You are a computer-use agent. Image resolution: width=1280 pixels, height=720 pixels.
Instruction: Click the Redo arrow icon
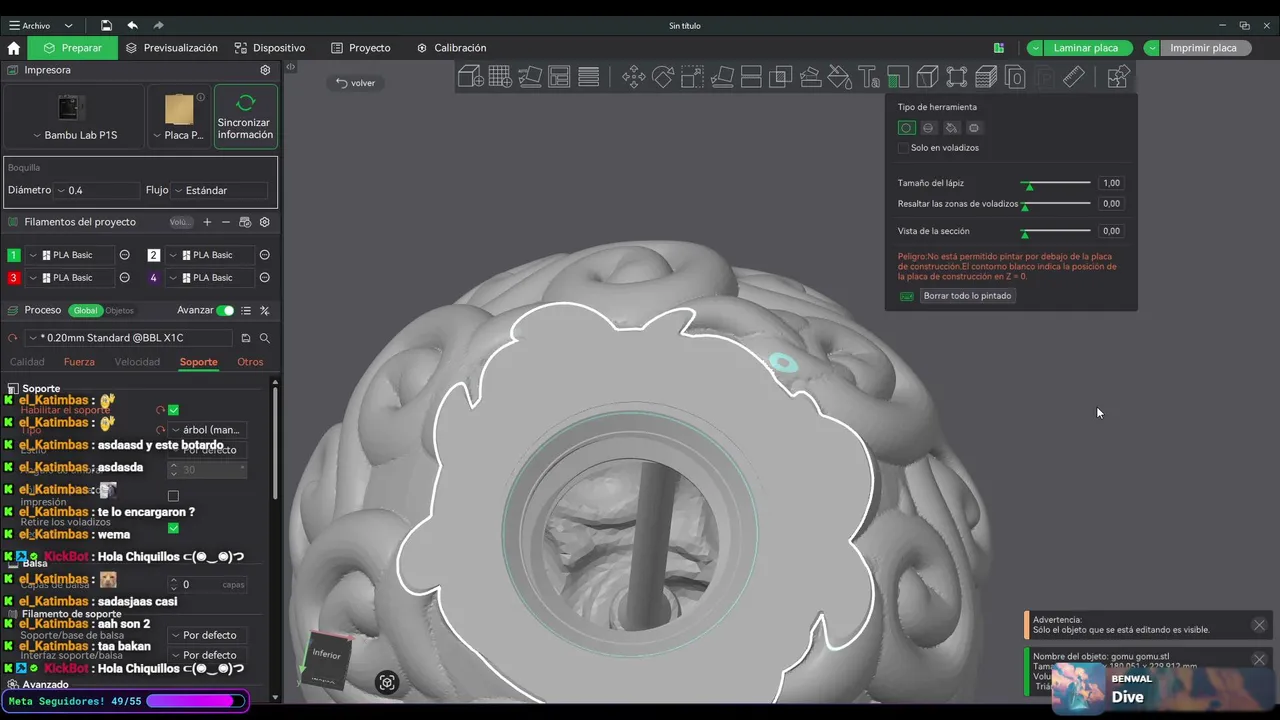pyautogui.click(x=159, y=25)
